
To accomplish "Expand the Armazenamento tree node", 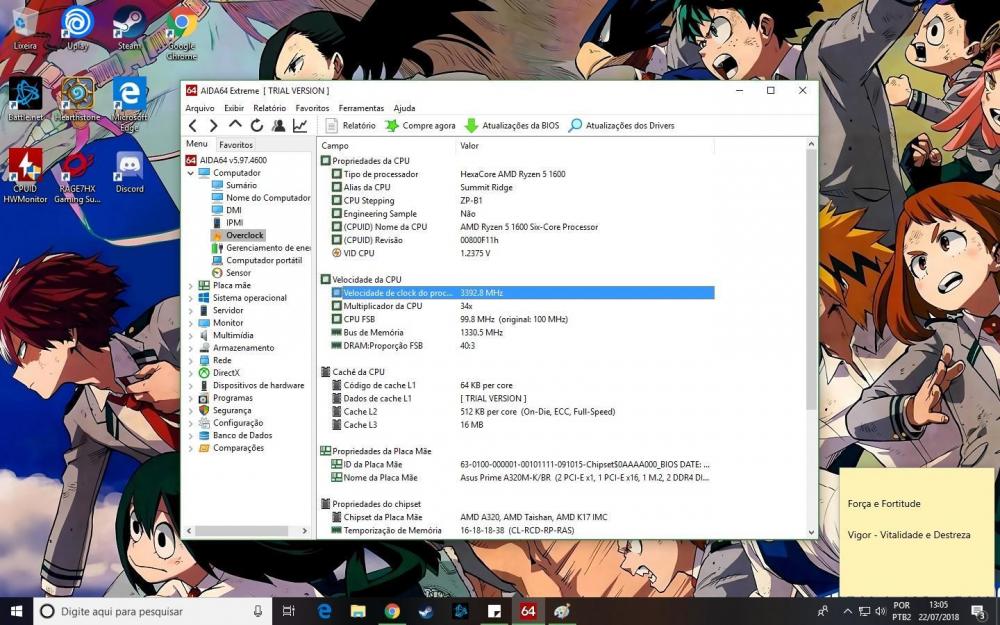I will 191,348.
